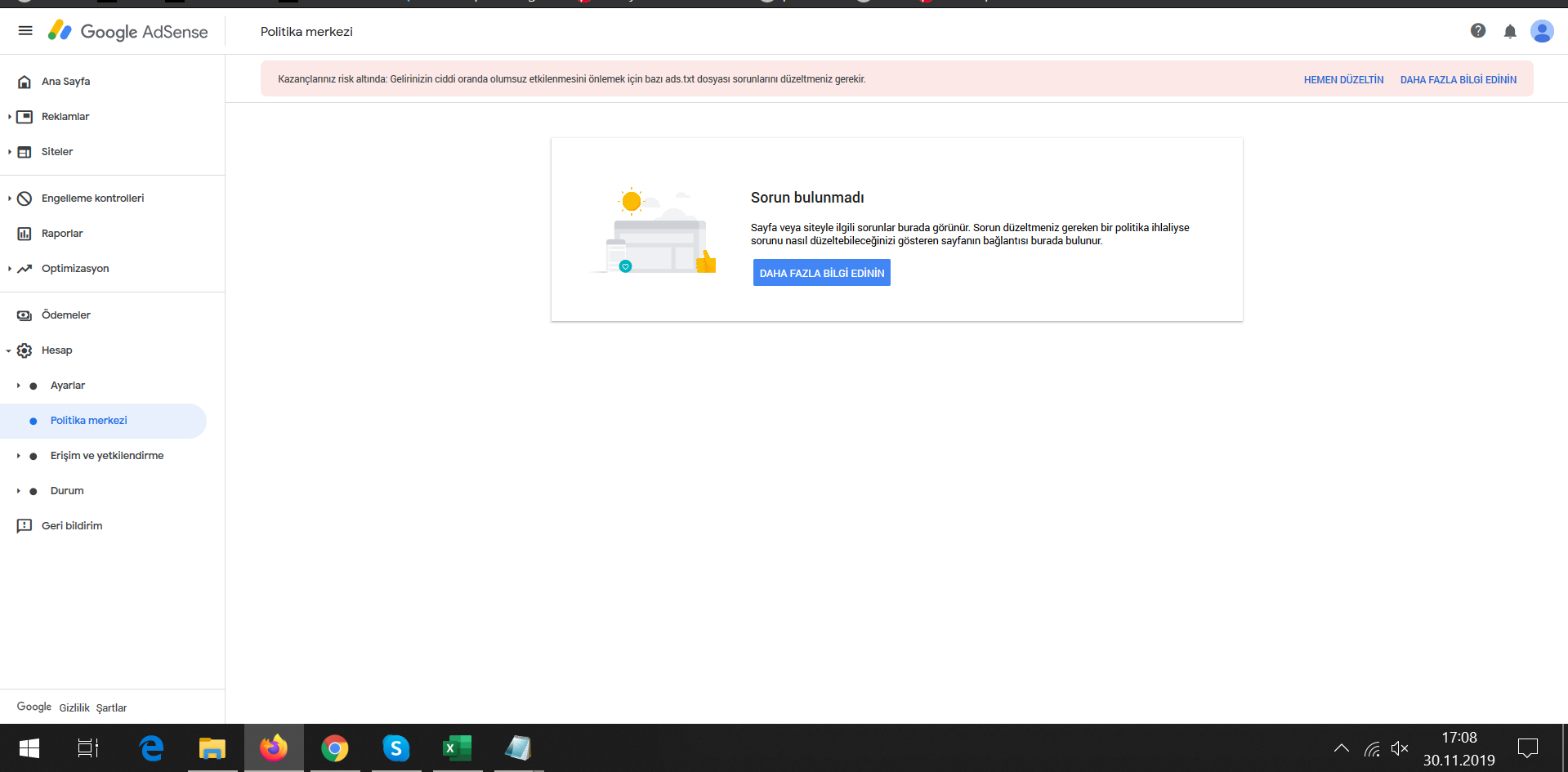Open Excel from the taskbar
The image size is (1568, 772).
458,748
